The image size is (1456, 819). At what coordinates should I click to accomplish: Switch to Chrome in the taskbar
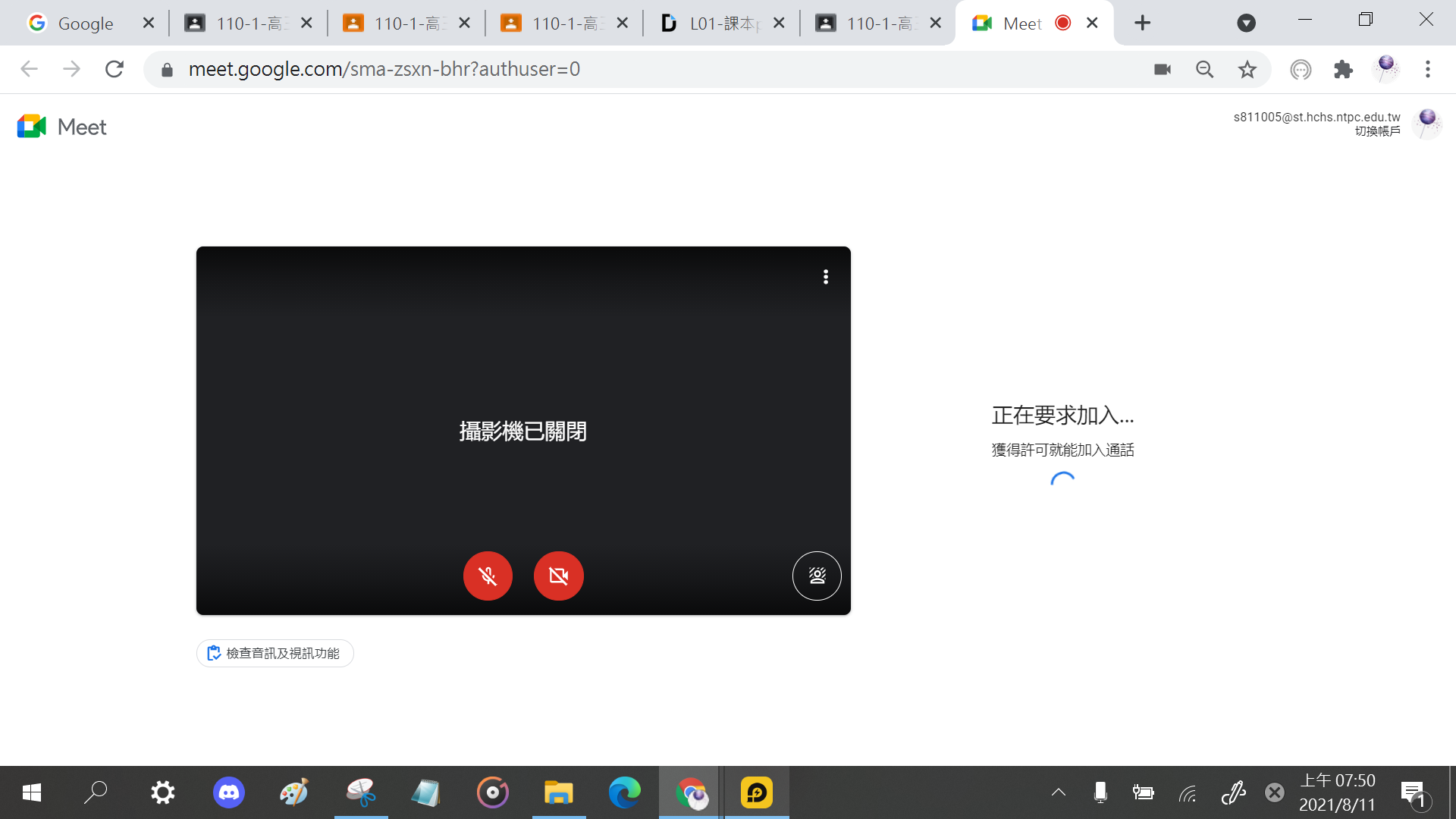[691, 792]
